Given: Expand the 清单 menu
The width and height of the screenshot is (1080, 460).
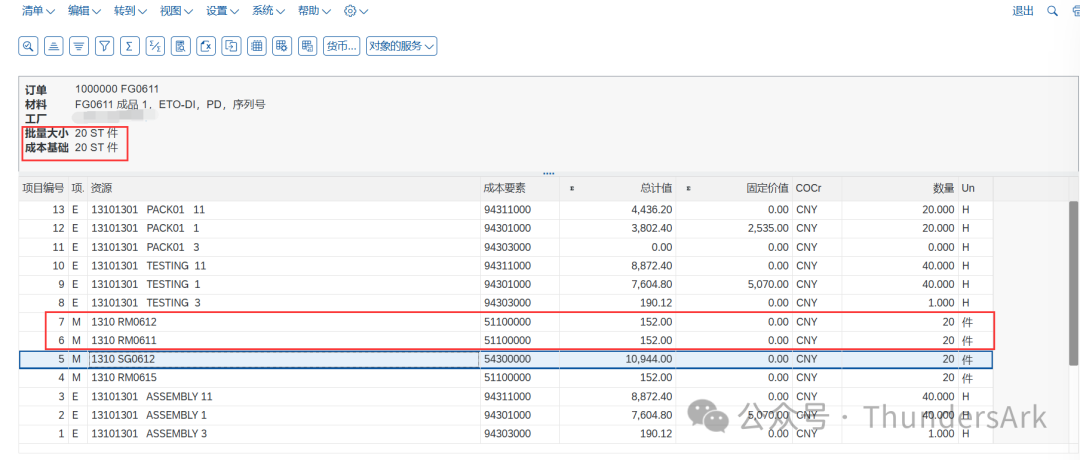Looking at the screenshot, I should point(39,11).
